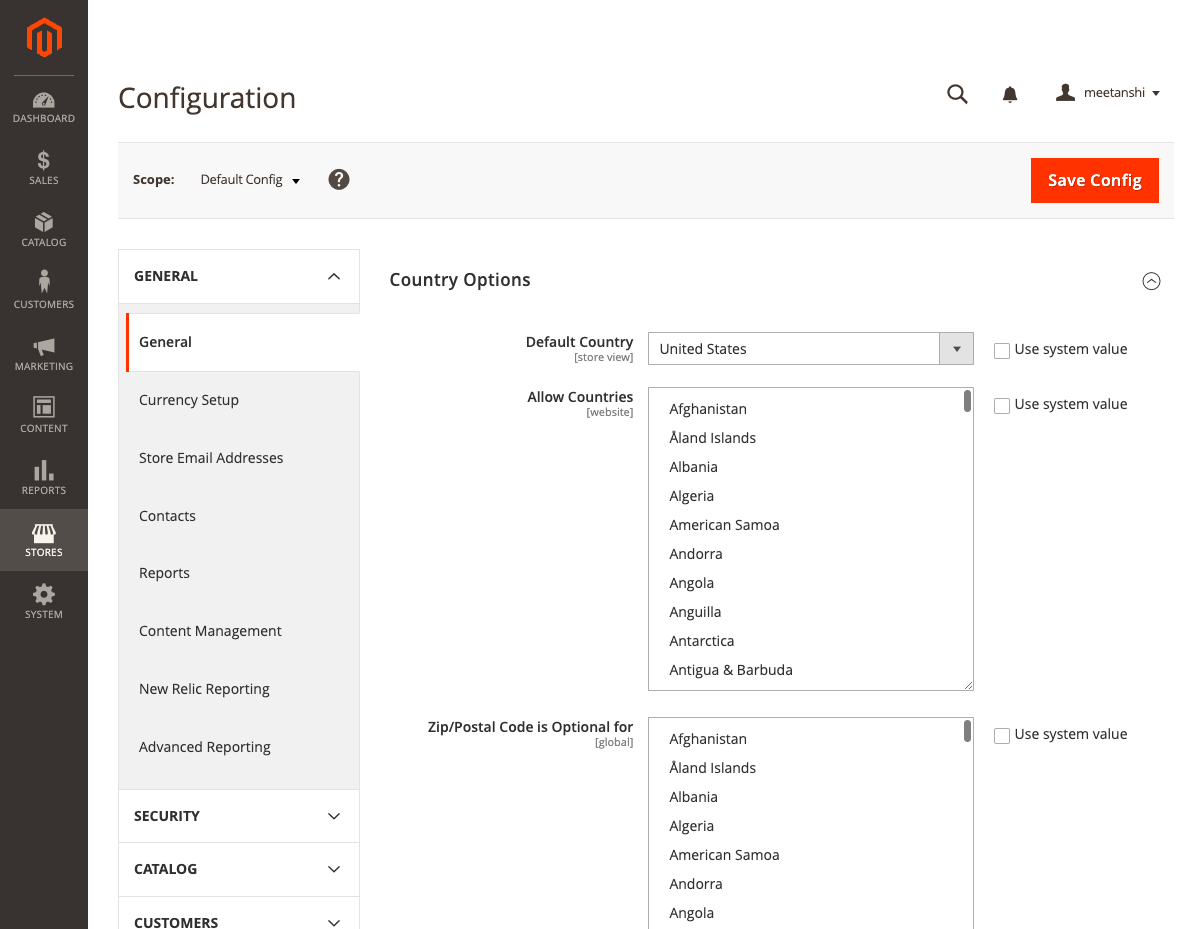Select Antarctica in Allow Countries list
Image resolution: width=1204 pixels, height=929 pixels.
tap(806, 641)
